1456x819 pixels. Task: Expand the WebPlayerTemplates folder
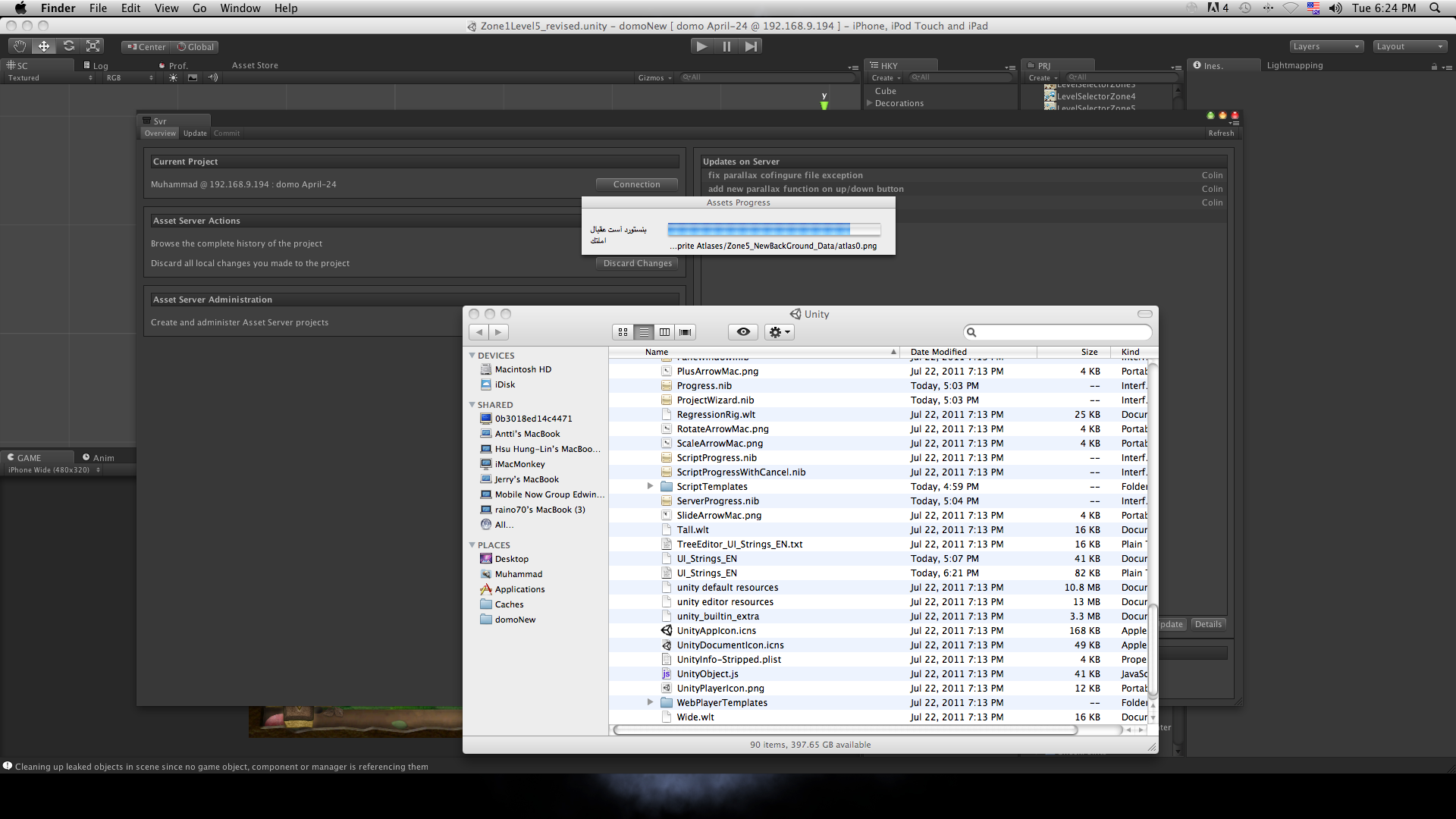(650, 702)
